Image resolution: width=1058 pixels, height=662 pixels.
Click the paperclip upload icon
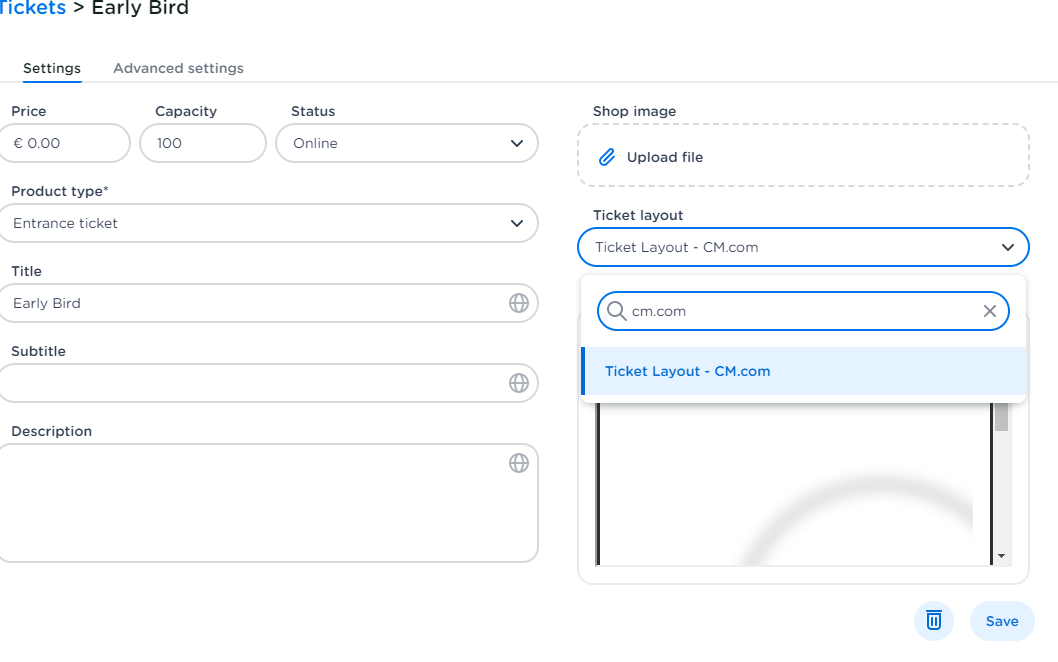coord(606,157)
